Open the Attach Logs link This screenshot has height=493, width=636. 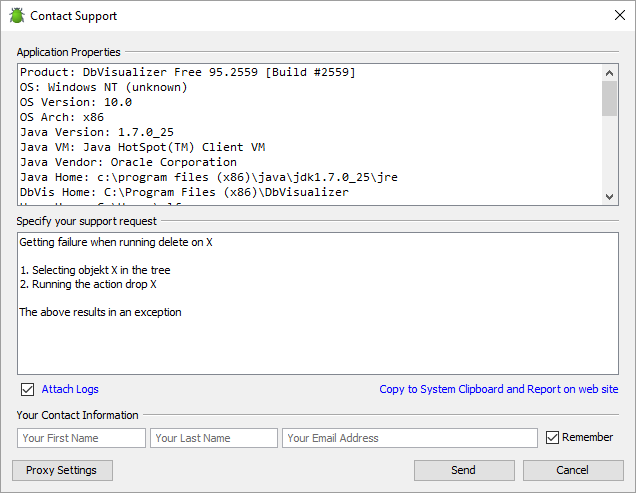[x=70, y=389]
